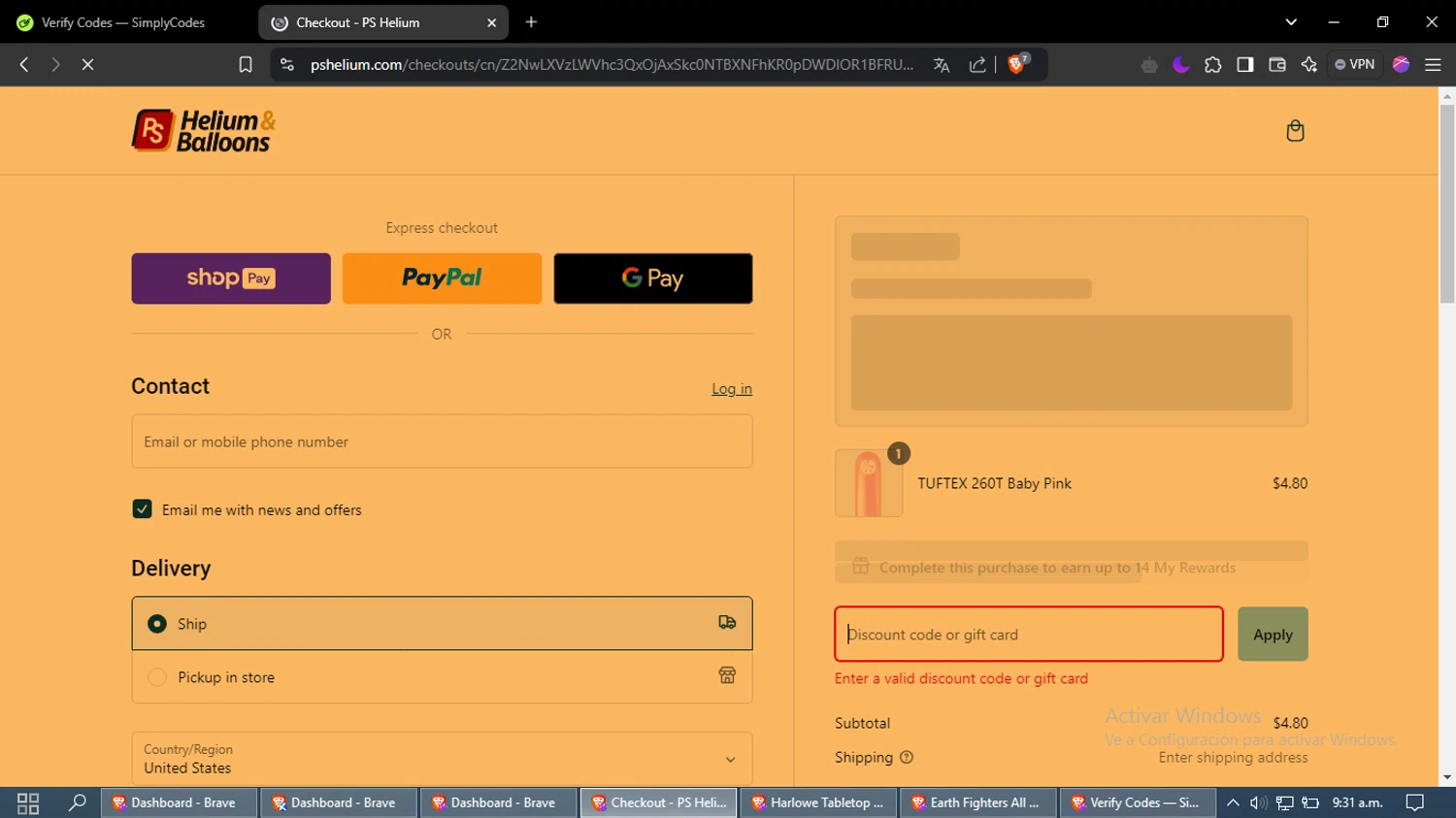Open Verify Codes taskbar window
This screenshot has width=1456, height=818.
pos(1138,802)
